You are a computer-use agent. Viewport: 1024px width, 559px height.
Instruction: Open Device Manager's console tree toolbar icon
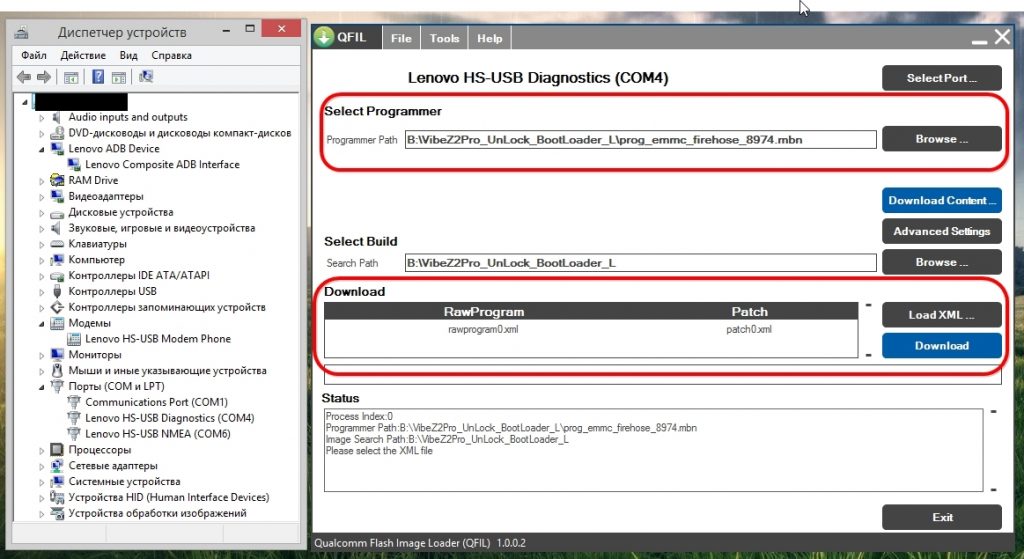[x=71, y=77]
